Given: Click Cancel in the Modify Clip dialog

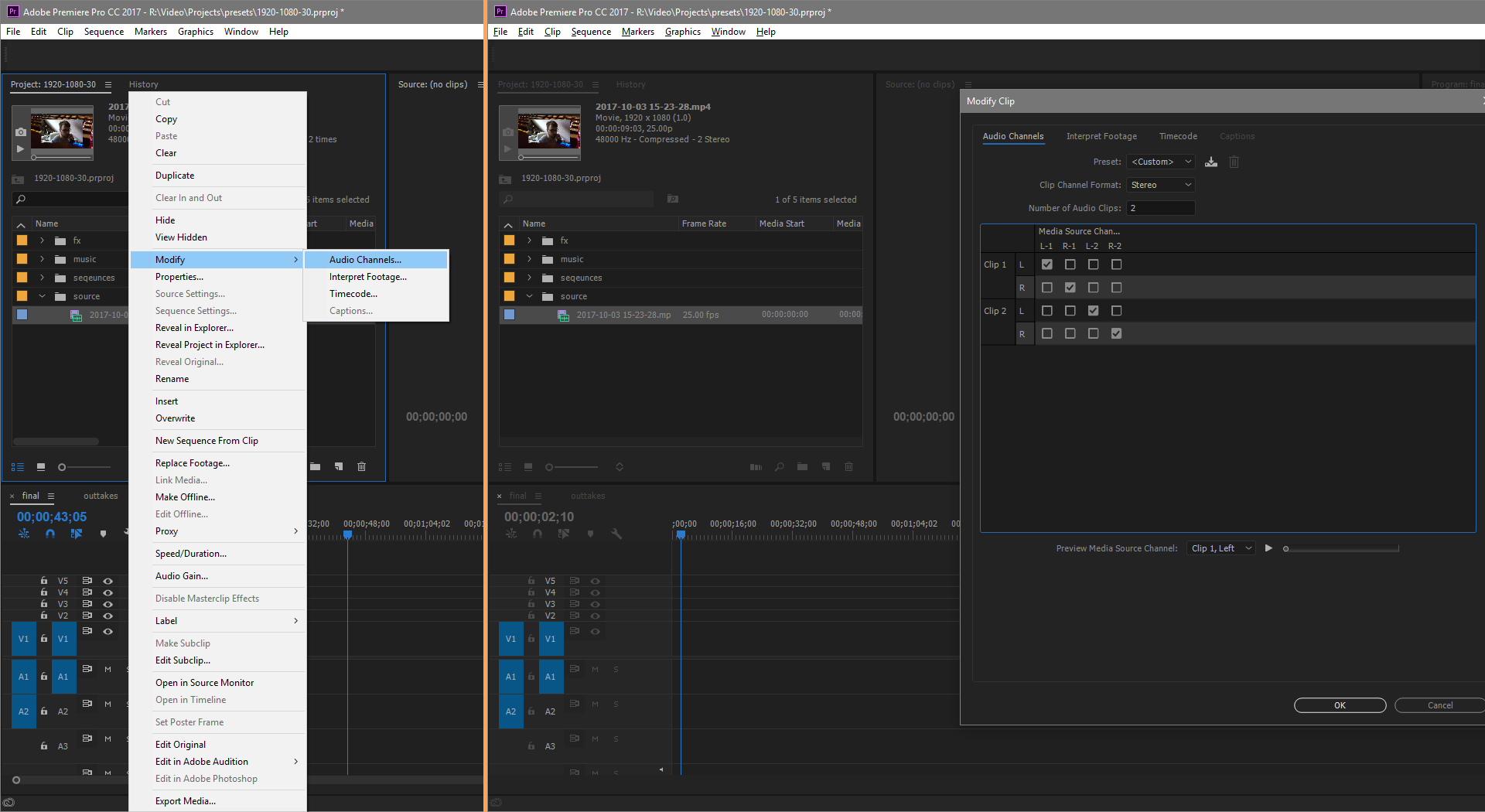Looking at the screenshot, I should click(x=1439, y=705).
